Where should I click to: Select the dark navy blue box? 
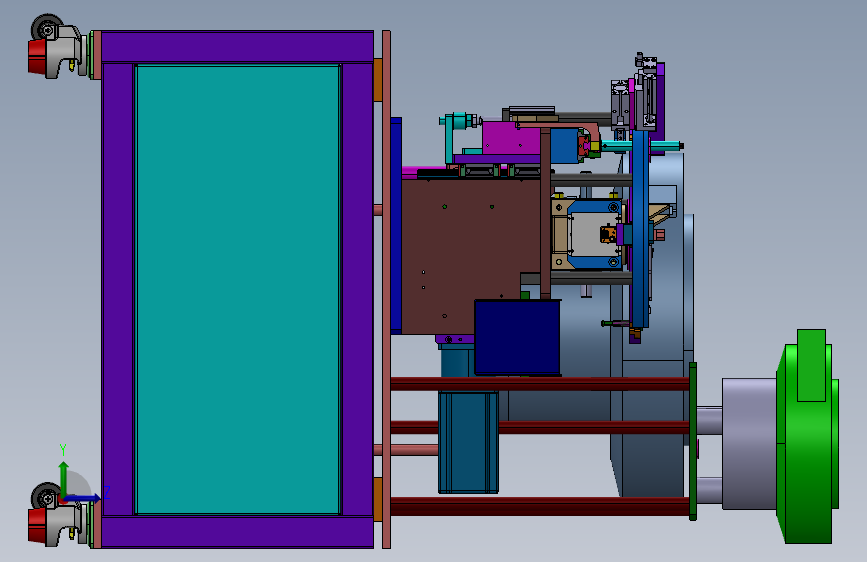pos(518,337)
